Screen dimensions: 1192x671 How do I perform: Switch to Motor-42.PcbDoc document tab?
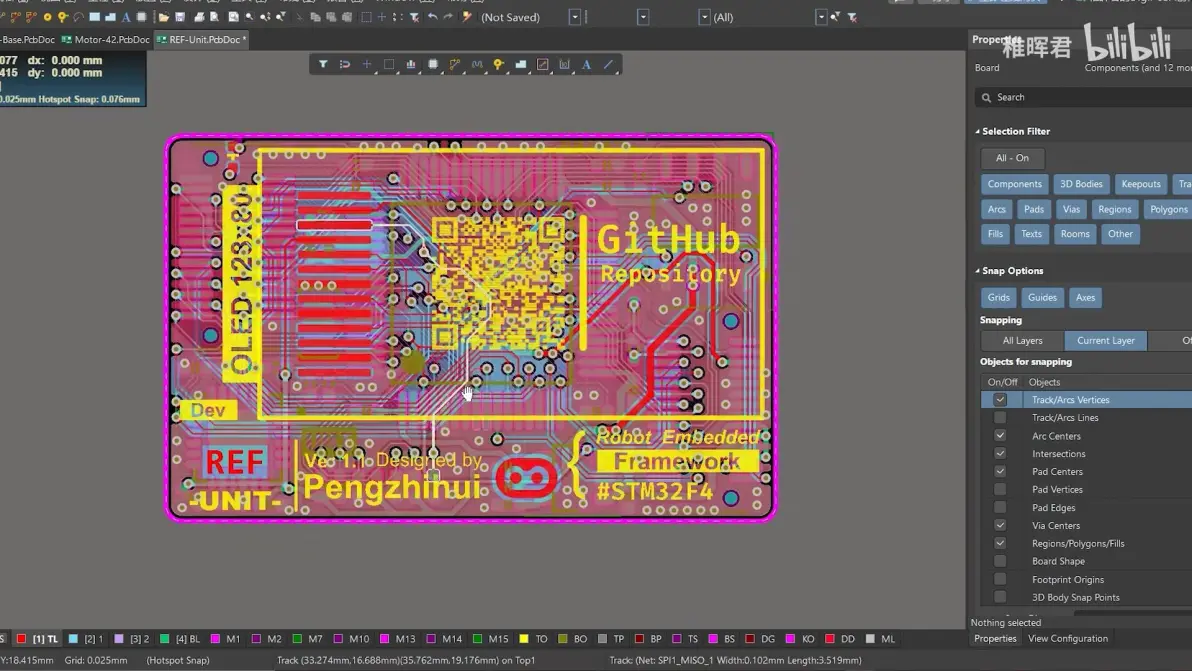coord(106,40)
